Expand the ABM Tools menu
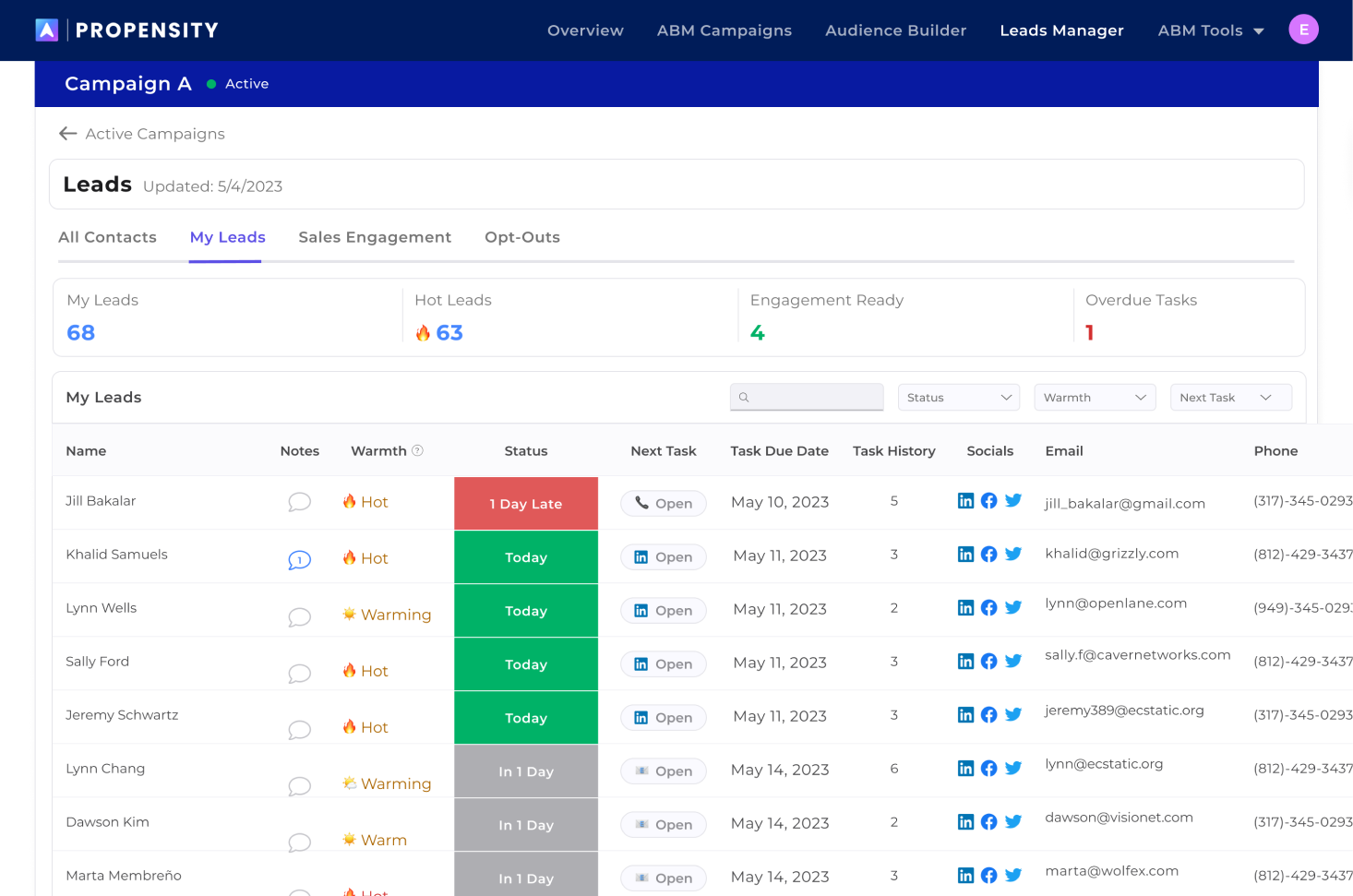 point(1211,30)
